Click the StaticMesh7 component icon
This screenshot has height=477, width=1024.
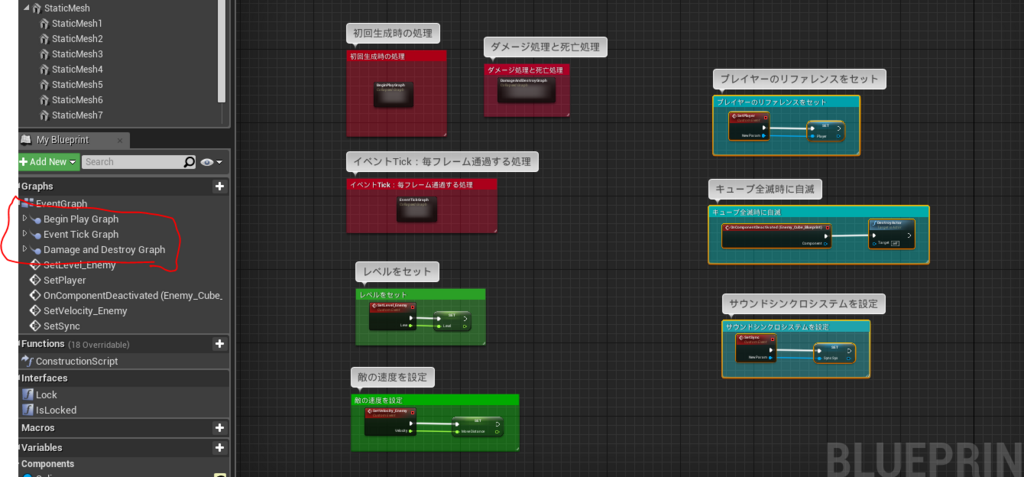(44, 116)
